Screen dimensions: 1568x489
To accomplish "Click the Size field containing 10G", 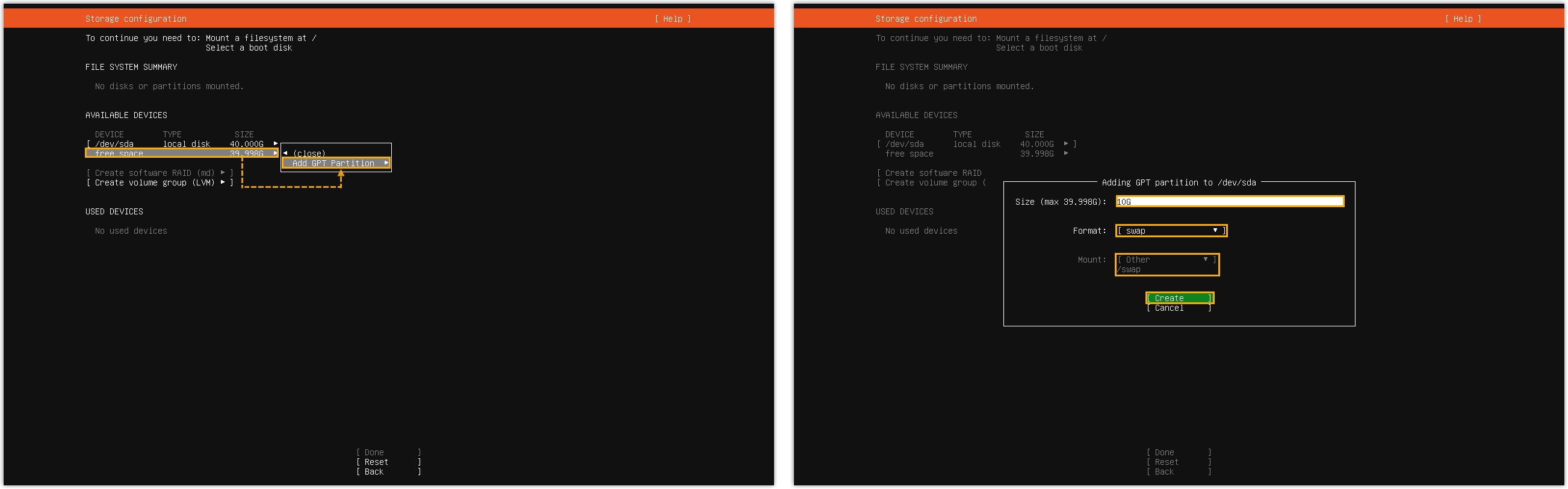I will click(1229, 202).
